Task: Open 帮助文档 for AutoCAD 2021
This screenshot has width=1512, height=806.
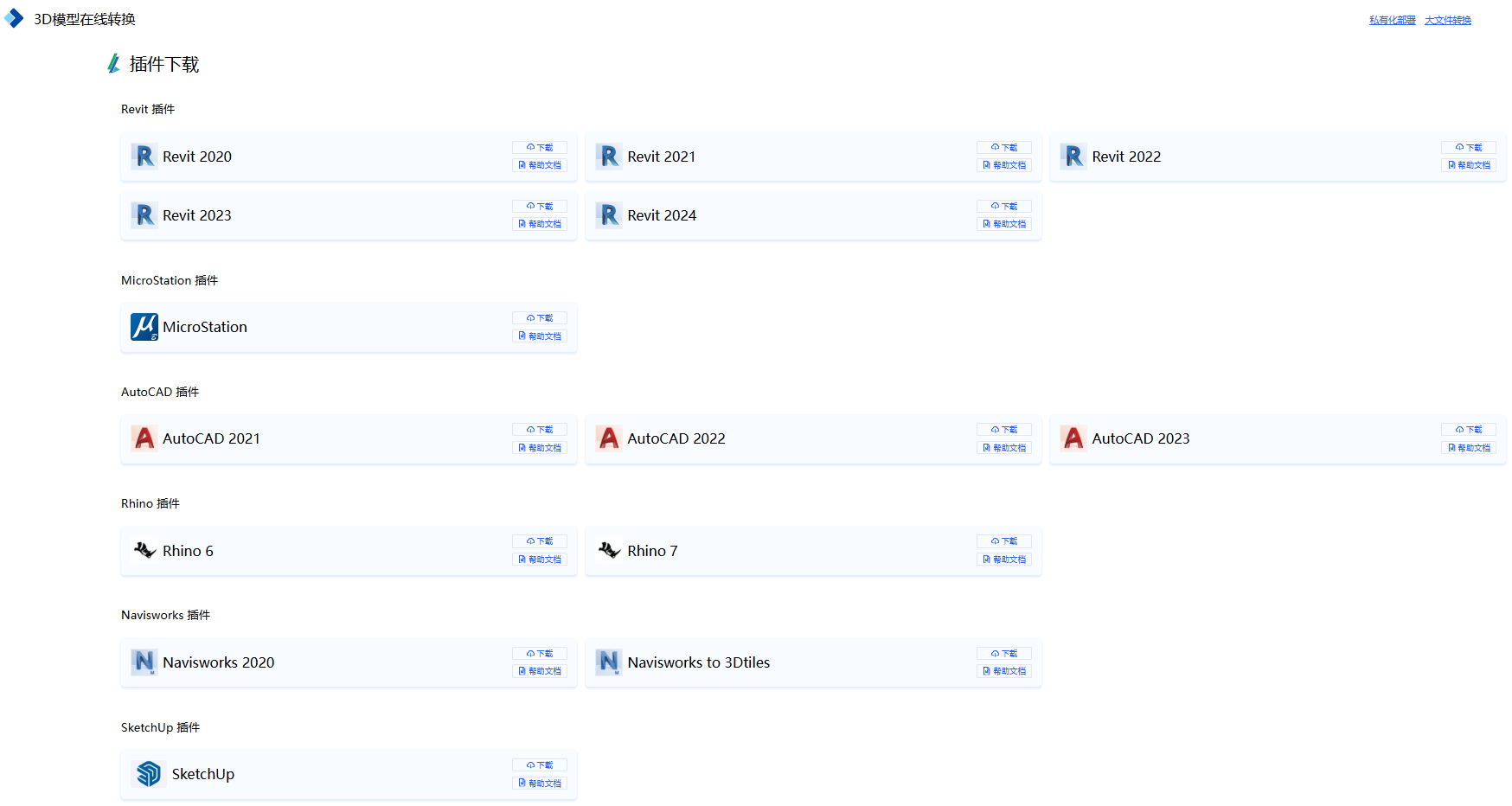Action: point(540,447)
